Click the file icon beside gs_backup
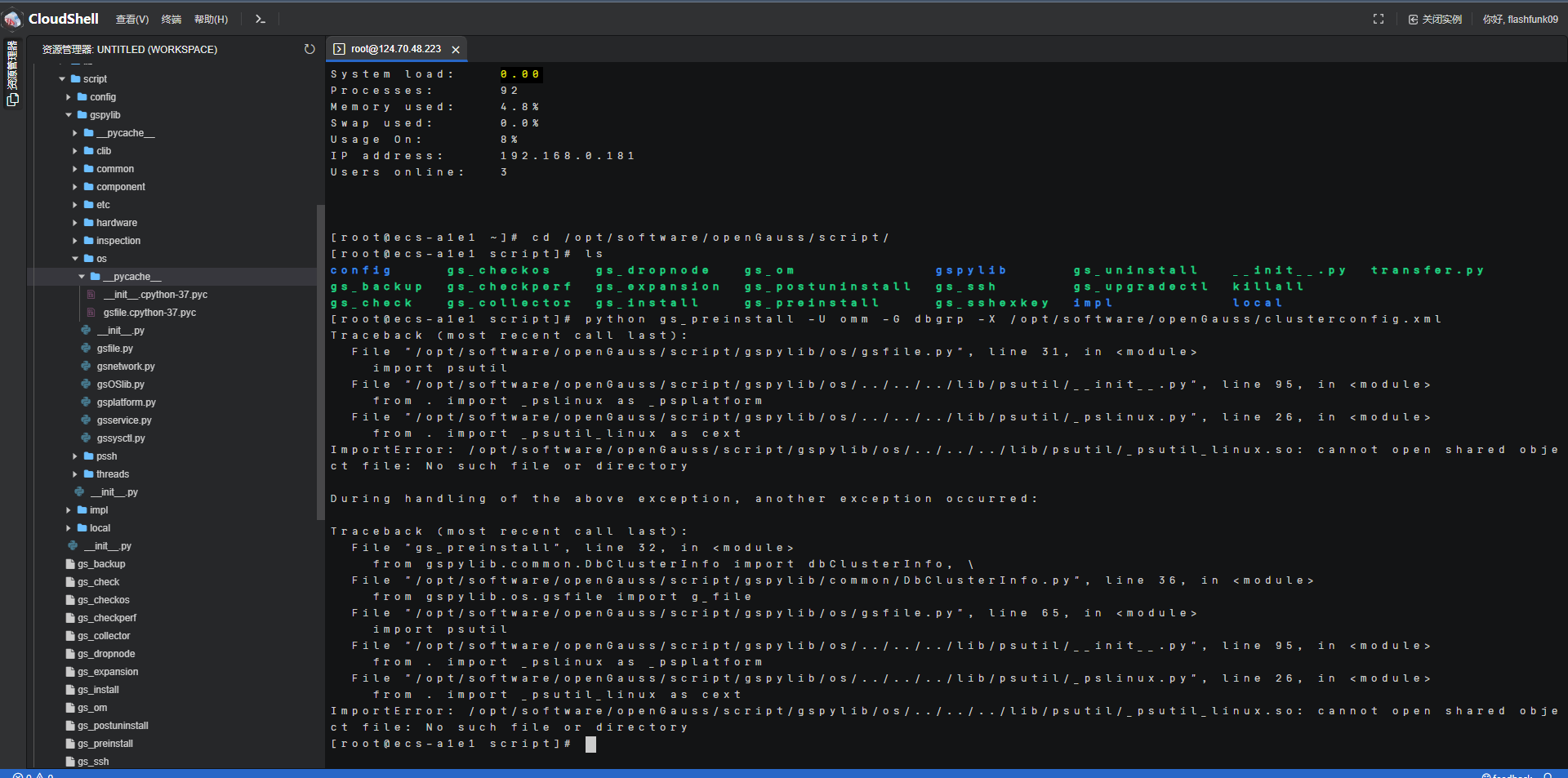This screenshot has height=778, width=1568. point(70,564)
